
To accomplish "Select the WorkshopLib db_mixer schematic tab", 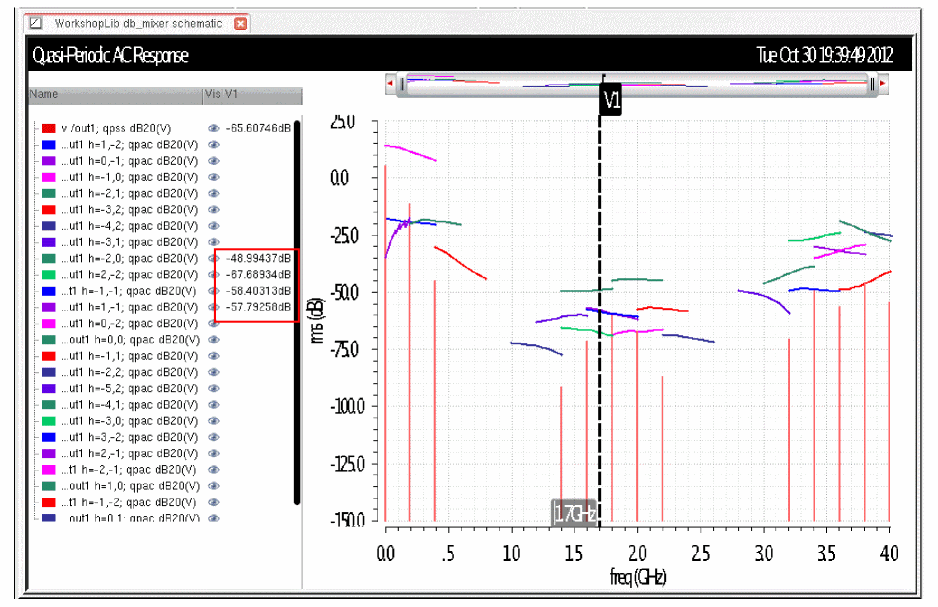I will [x=138, y=23].
